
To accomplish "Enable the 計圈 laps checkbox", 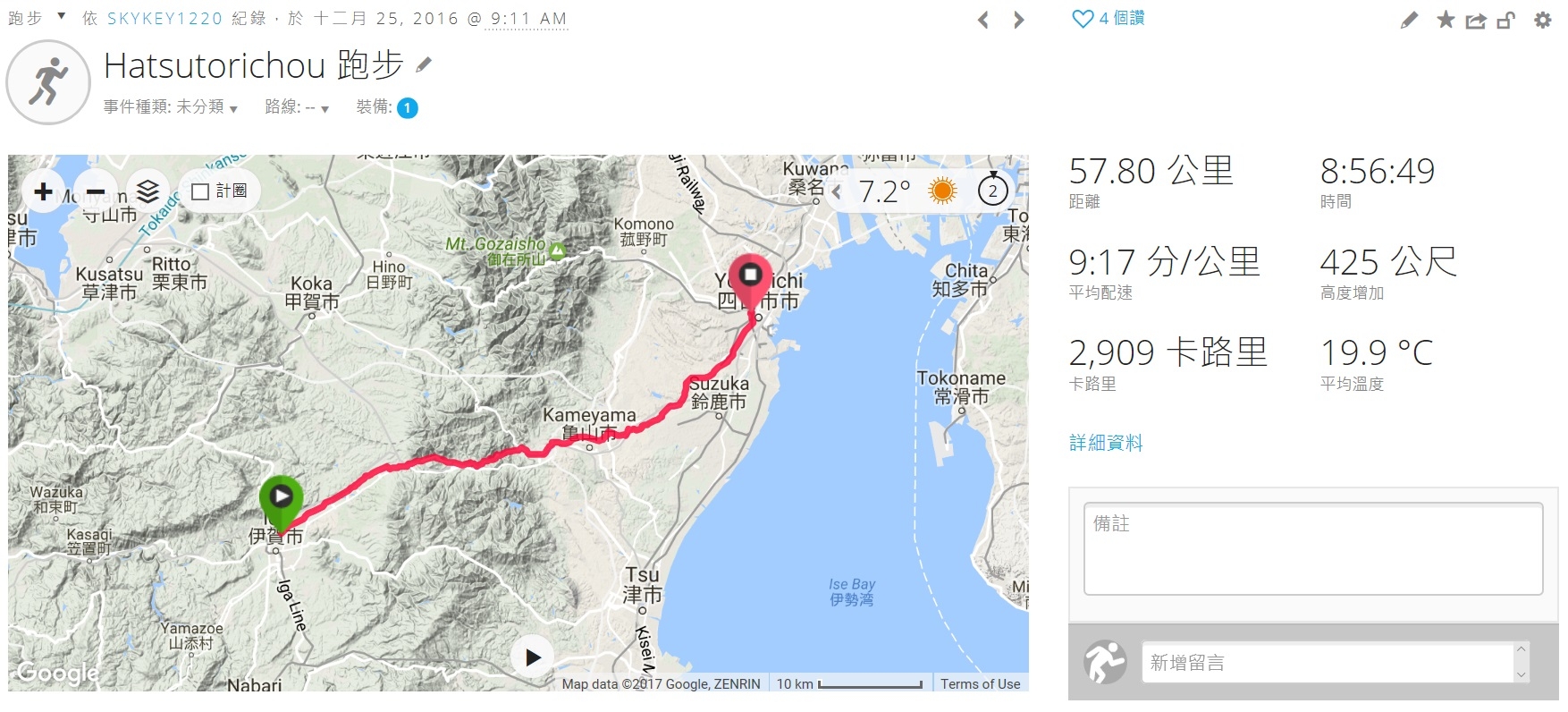I will tap(200, 191).
